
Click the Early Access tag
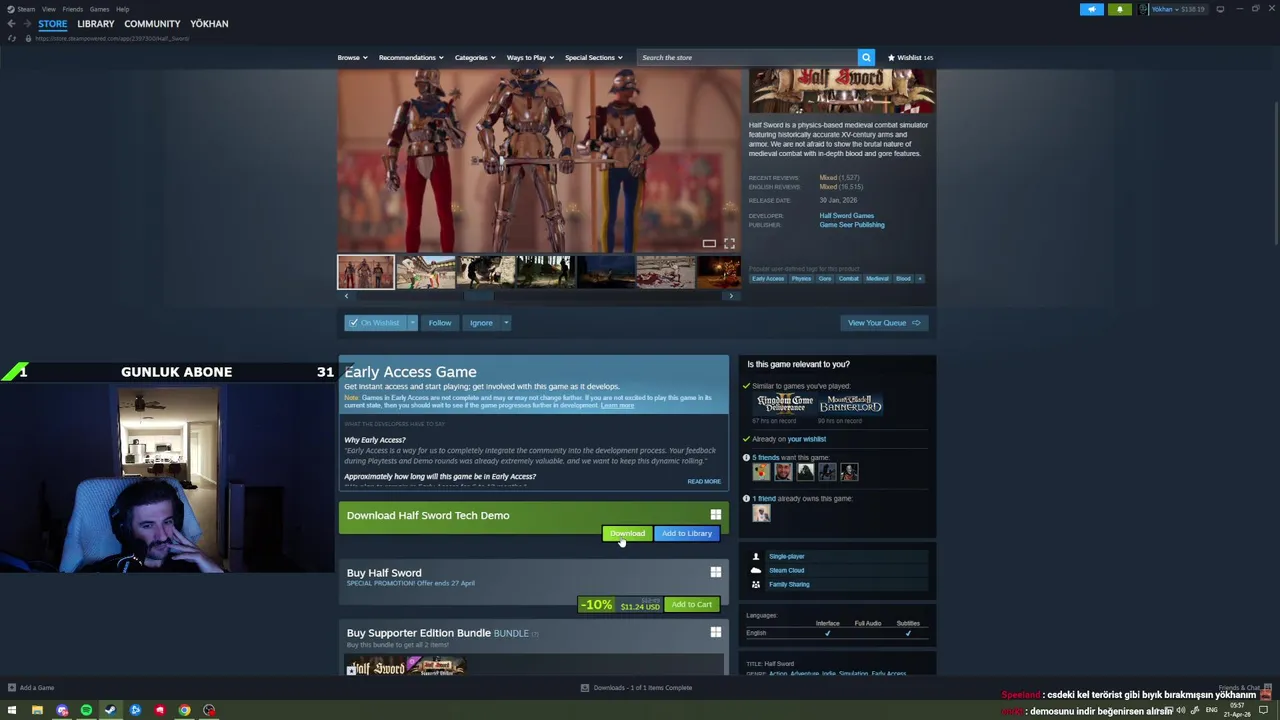[x=768, y=278]
